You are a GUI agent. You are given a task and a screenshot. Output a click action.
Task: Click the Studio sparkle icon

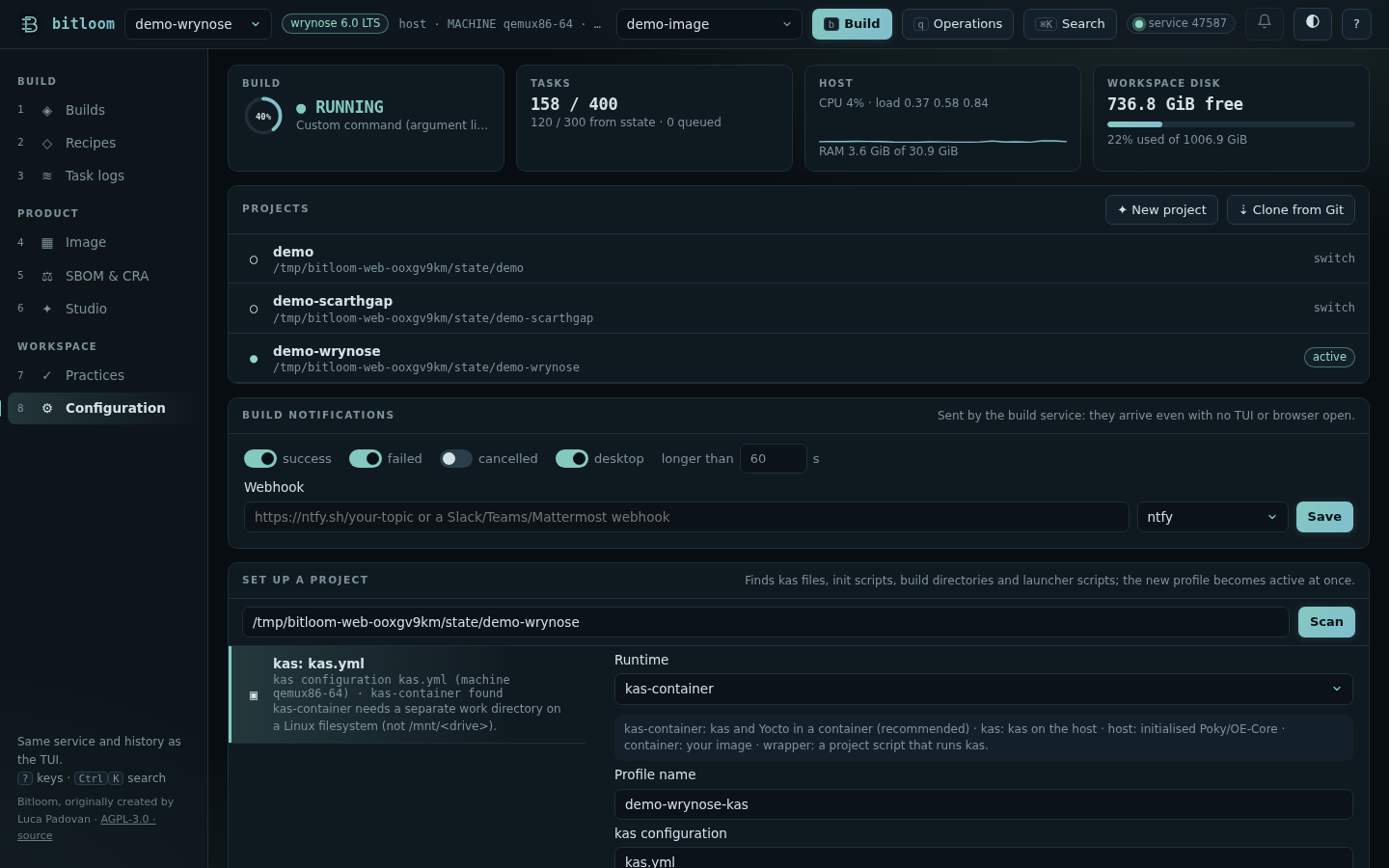pos(47,310)
